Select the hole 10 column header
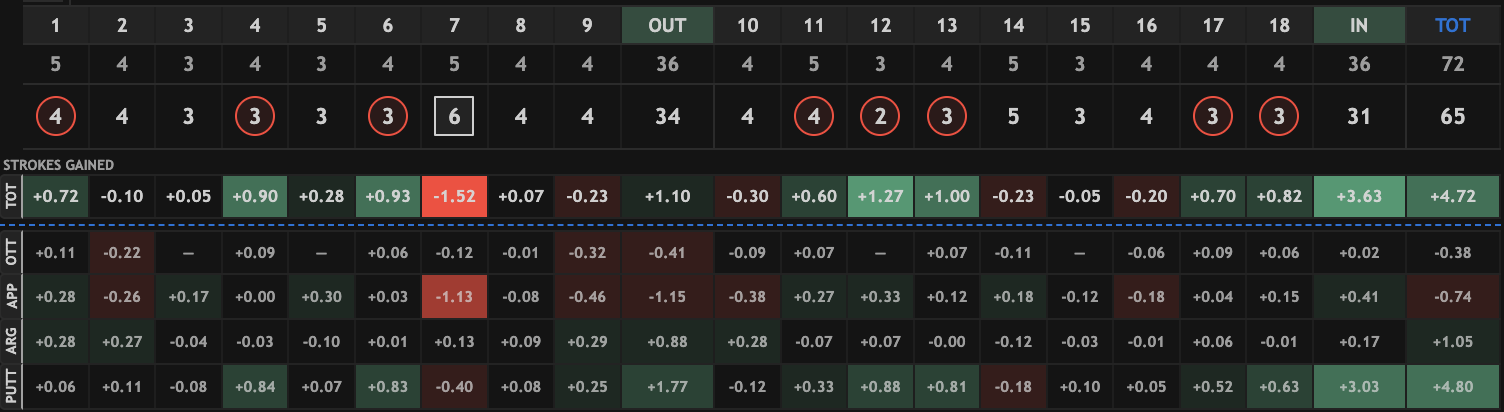Screen dimensions: 1504x412 coord(747,26)
